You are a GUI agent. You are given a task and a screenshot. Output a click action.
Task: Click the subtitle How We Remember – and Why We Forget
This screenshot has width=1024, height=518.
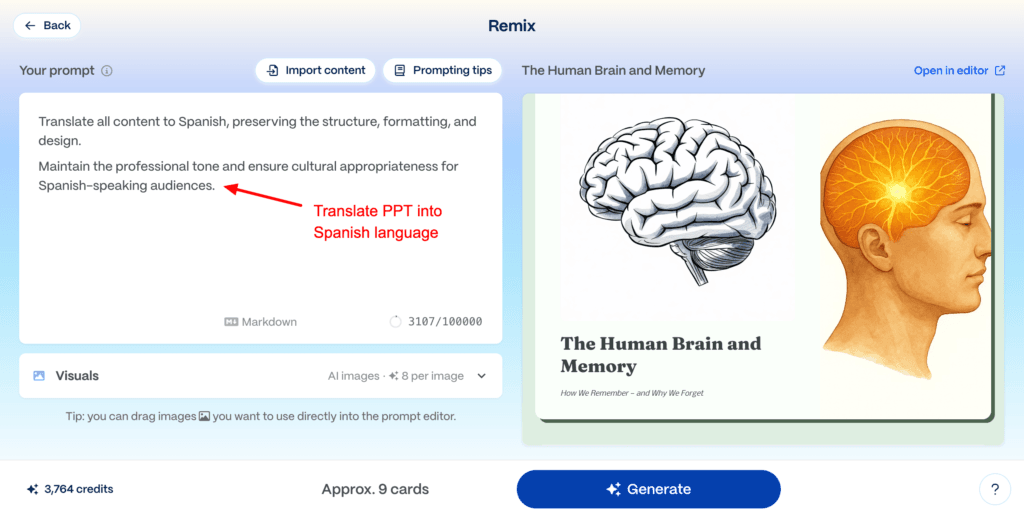pyautogui.click(x=632, y=393)
